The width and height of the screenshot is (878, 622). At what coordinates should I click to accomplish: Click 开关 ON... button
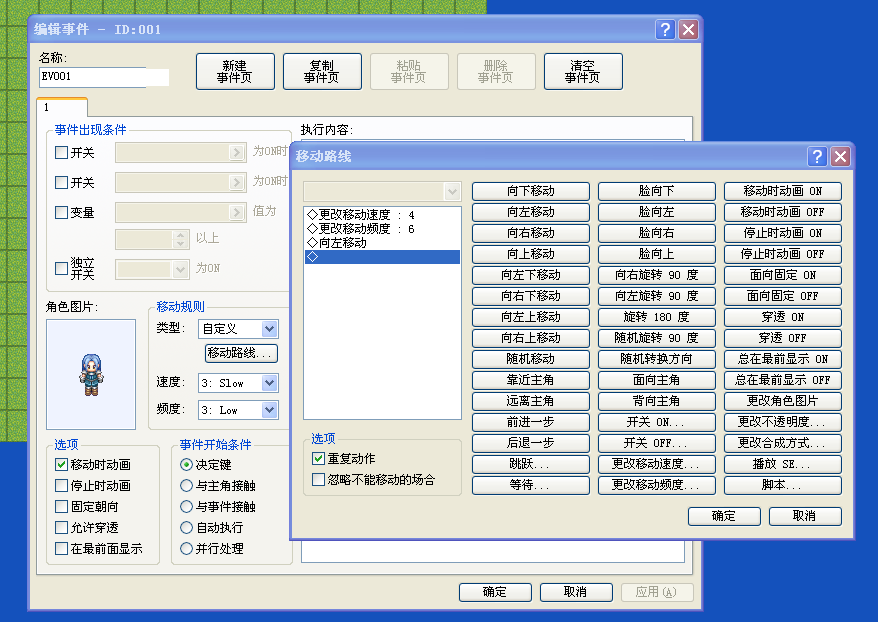[657, 422]
